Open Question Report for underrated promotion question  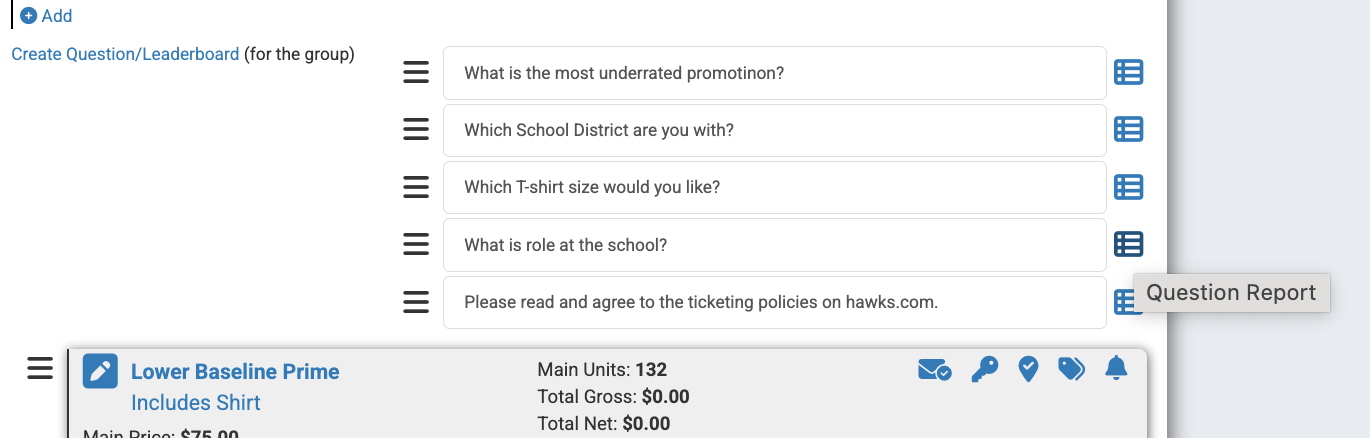click(x=1128, y=72)
